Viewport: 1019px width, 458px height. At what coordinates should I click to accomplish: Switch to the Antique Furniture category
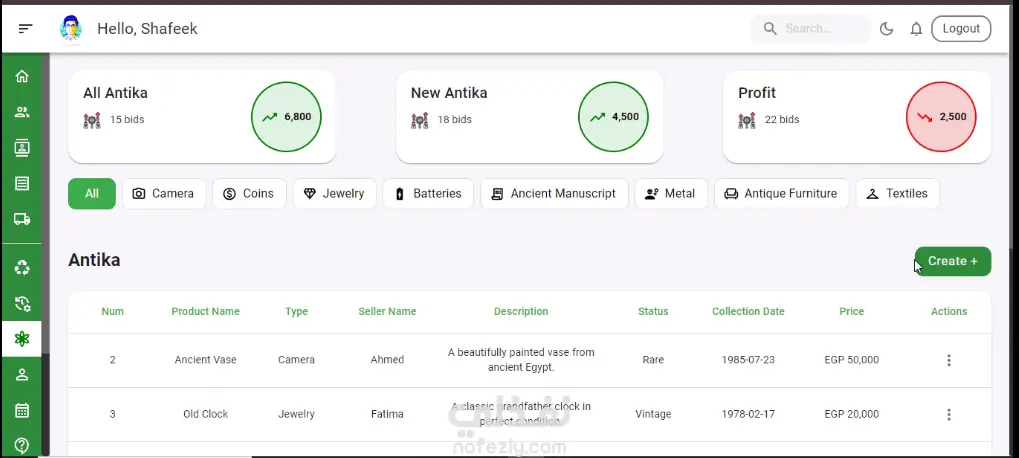coord(781,194)
